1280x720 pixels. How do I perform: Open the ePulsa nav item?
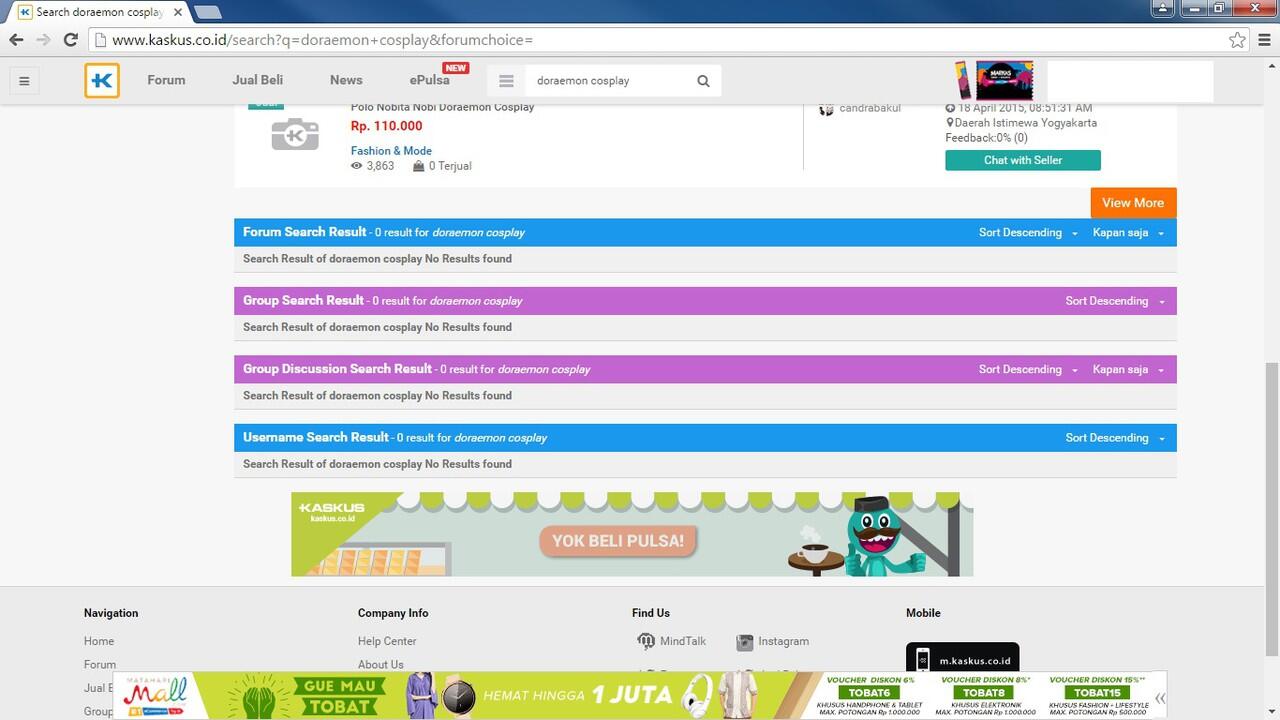coord(429,80)
